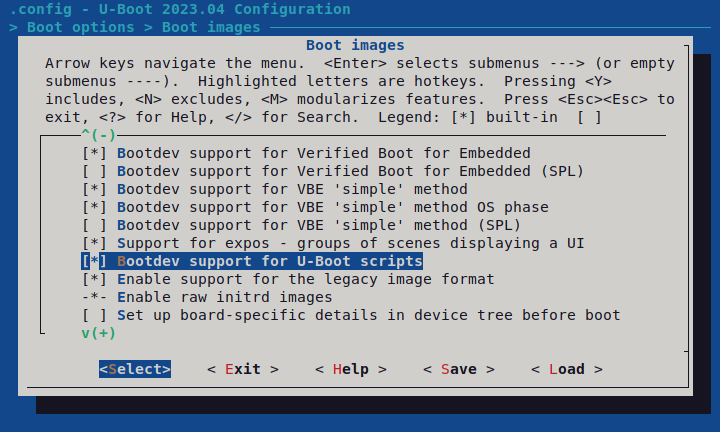This screenshot has width=720, height=432.
Task: Click the Boot images dialog title
Action: (355, 45)
